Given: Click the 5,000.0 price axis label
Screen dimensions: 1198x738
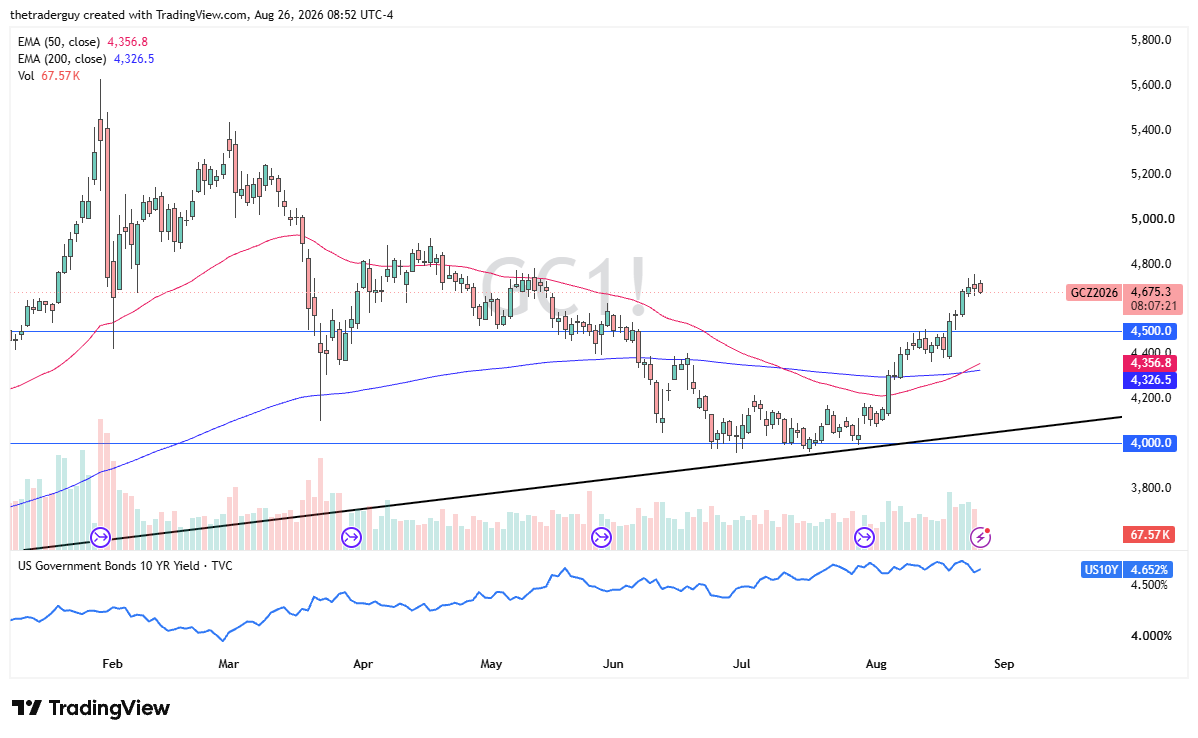Looking at the screenshot, I should tap(1152, 219).
